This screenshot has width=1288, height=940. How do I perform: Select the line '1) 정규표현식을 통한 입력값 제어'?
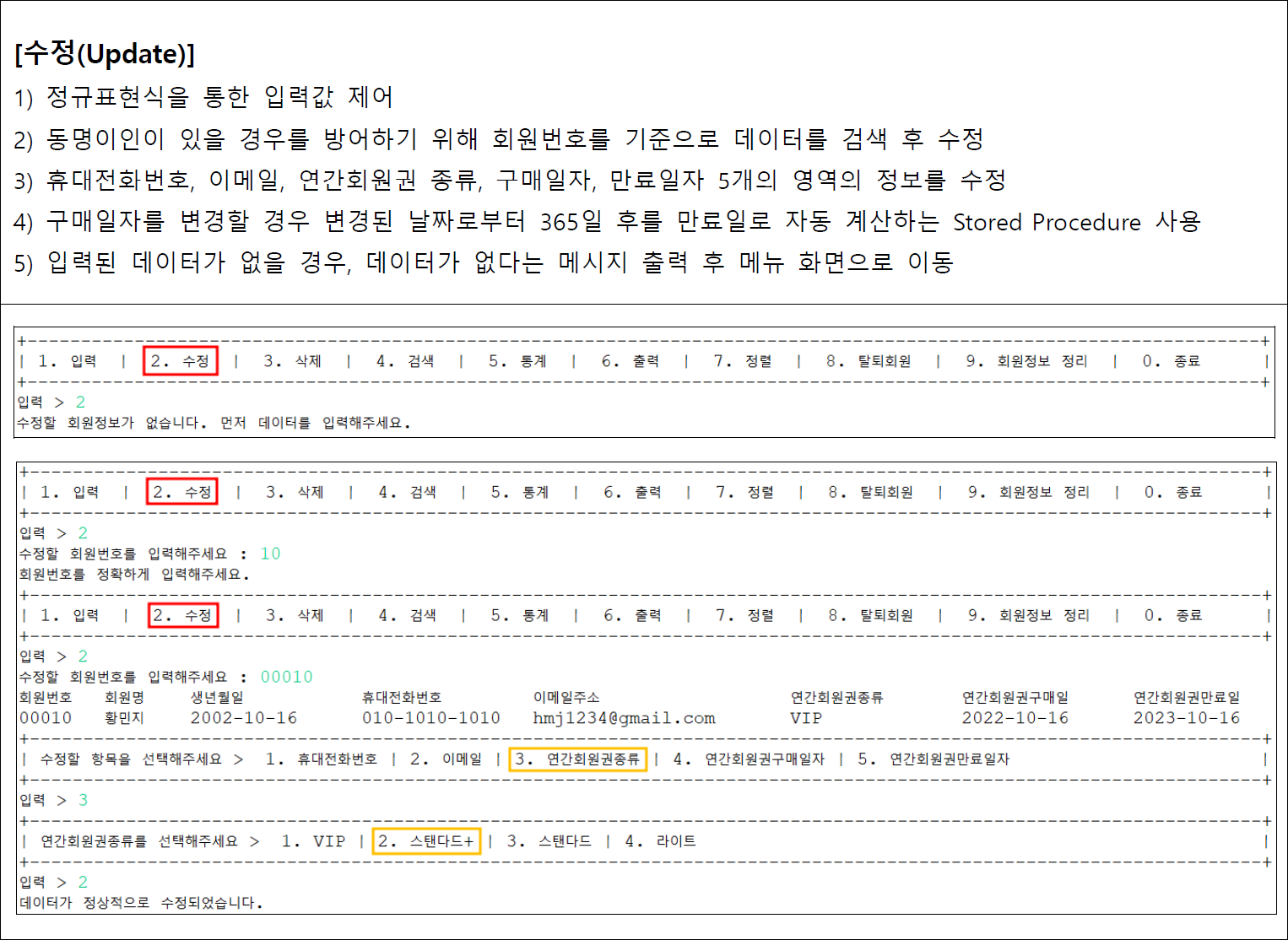tap(203, 97)
